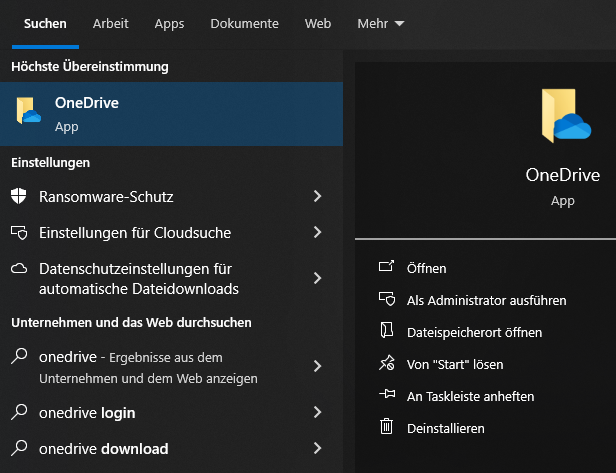Click the cloud icon for Datenschutzeinstellungen
Image resolution: width=616 pixels, height=473 pixels.
coord(19,269)
